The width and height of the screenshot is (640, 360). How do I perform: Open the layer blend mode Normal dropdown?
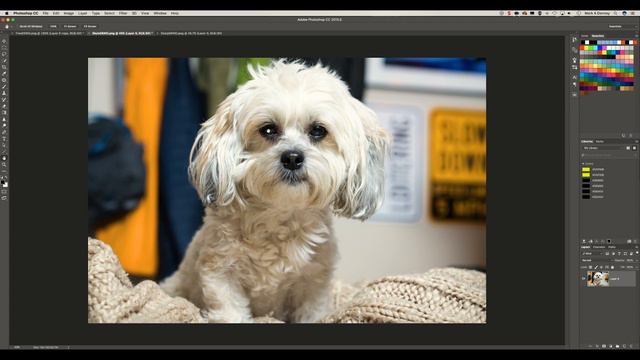(597, 260)
